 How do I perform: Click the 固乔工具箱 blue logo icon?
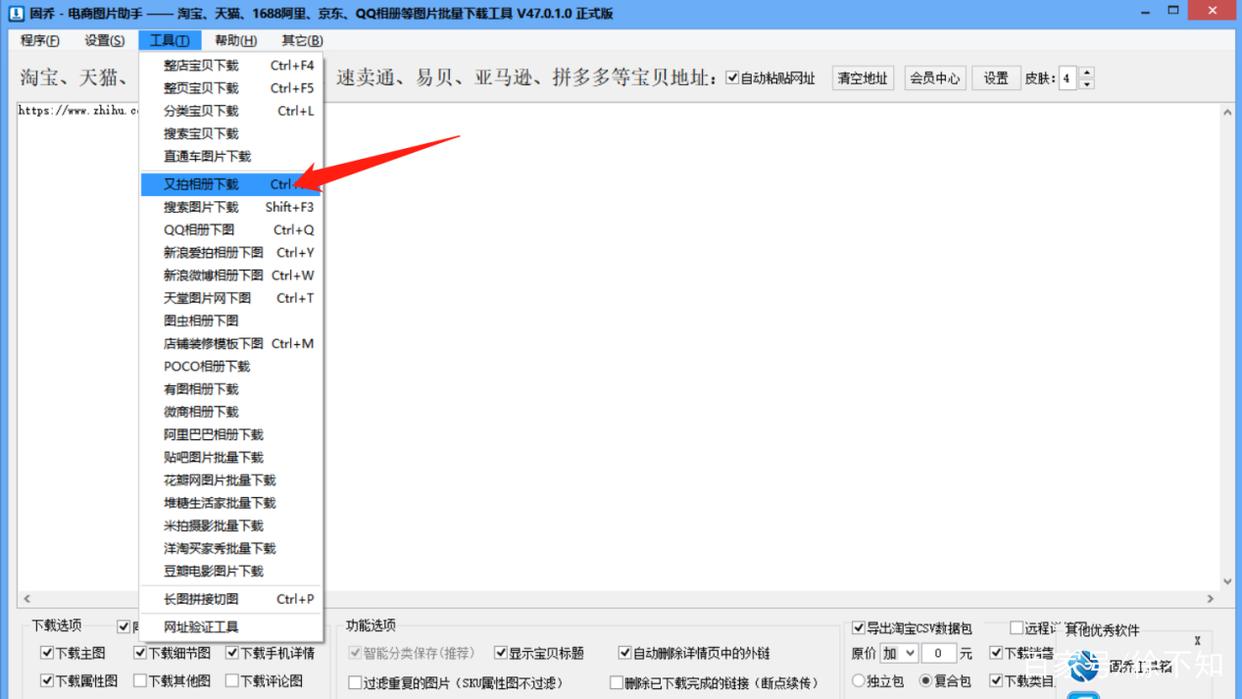coord(1085,666)
